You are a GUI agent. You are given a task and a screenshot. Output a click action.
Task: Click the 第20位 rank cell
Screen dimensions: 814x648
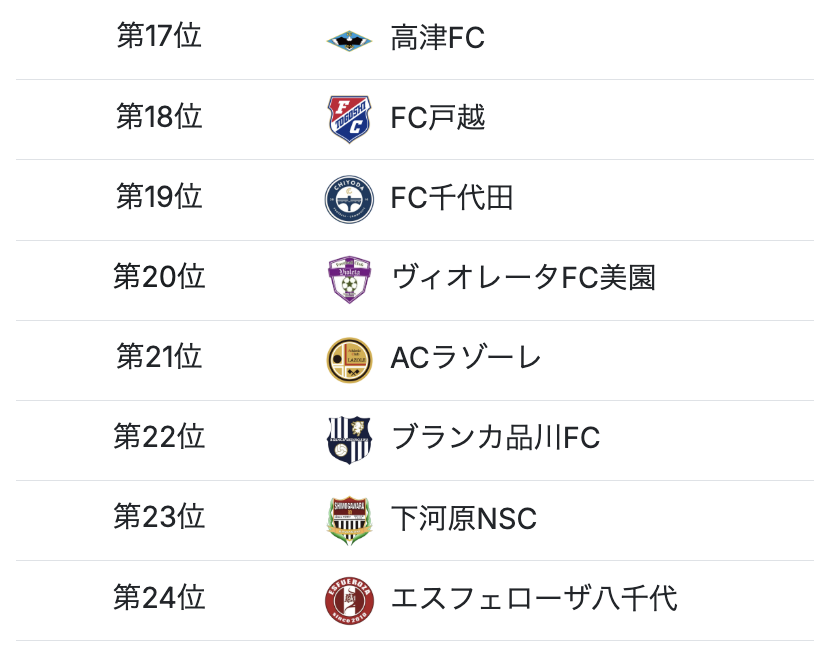coord(159,277)
